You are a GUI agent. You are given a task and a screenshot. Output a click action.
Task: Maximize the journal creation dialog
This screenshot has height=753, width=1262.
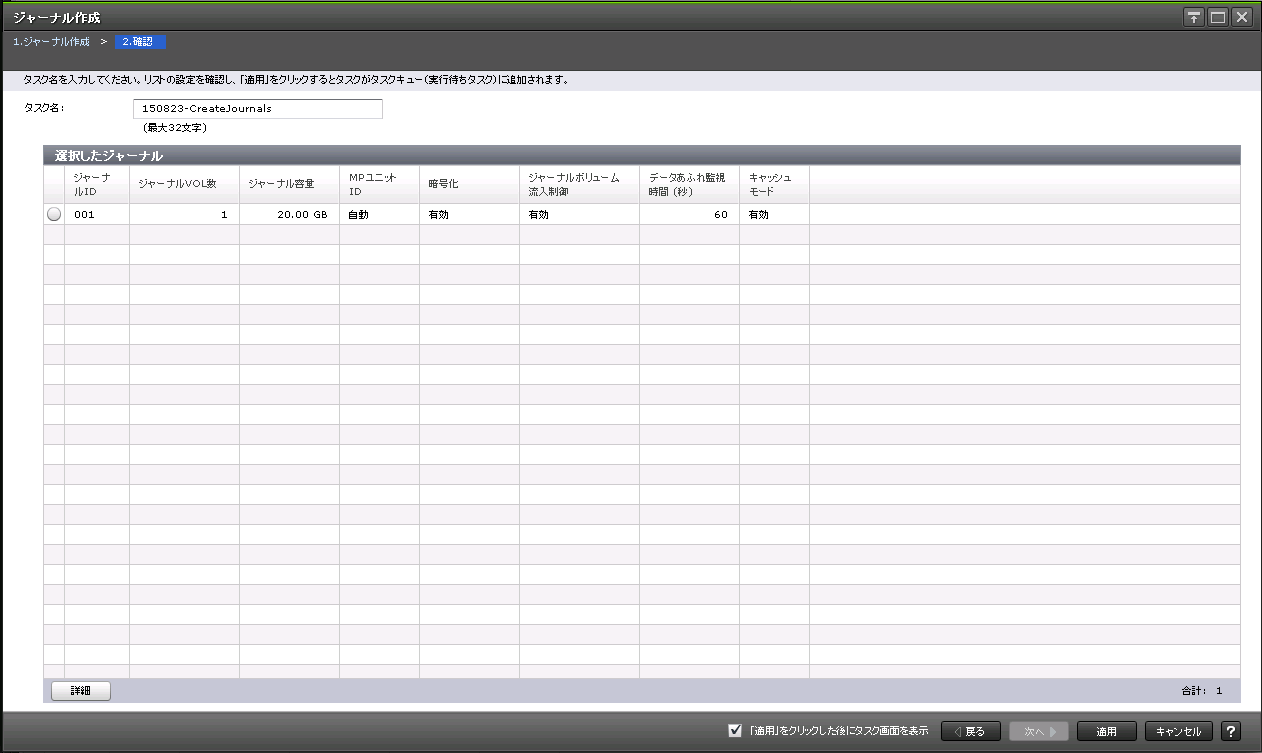coord(1218,17)
